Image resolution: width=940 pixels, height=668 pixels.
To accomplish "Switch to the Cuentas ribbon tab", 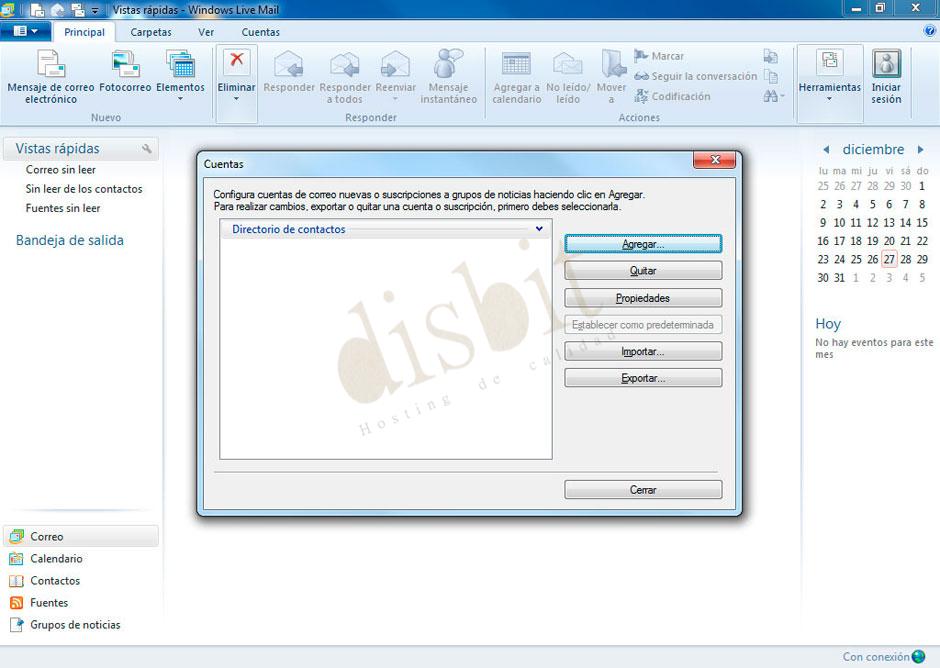I will [x=260, y=32].
